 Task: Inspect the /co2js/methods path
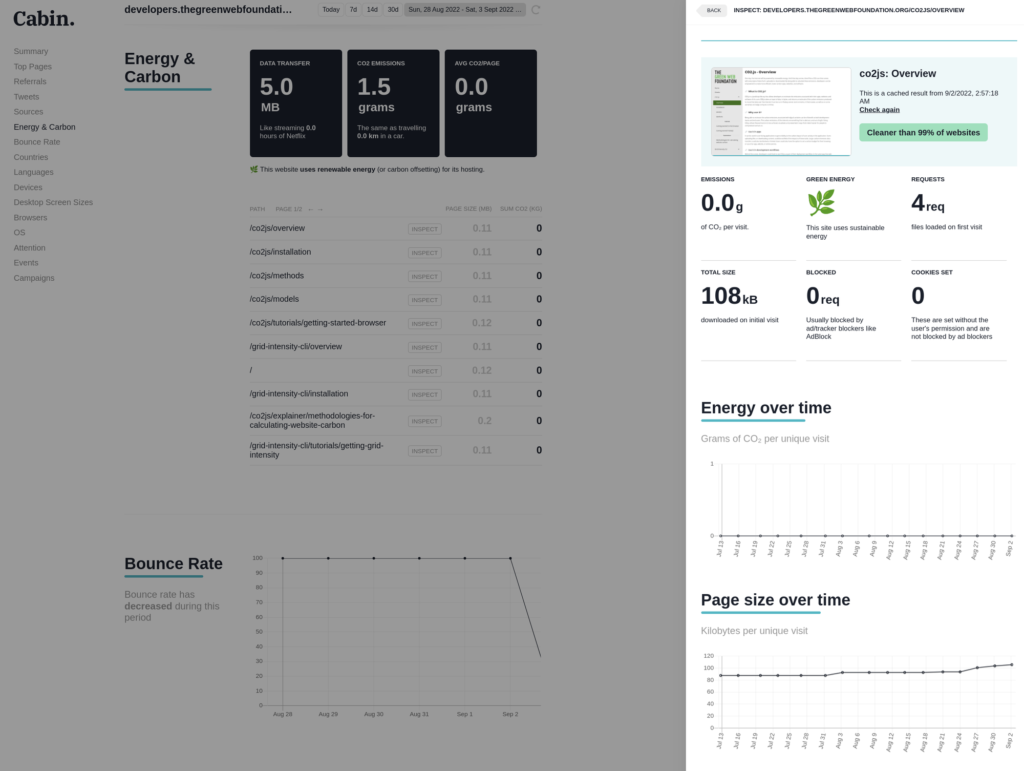coord(424,277)
